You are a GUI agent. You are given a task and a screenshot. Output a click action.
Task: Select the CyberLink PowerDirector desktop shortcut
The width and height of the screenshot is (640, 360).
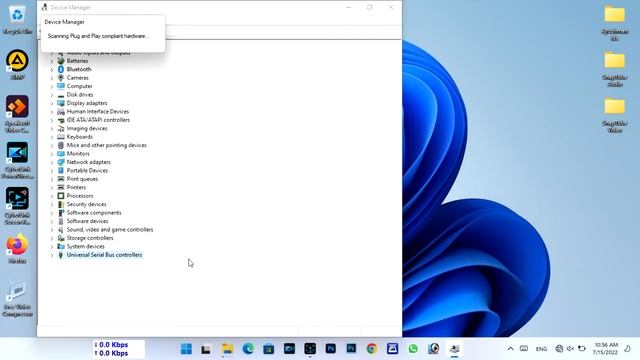(x=17, y=160)
